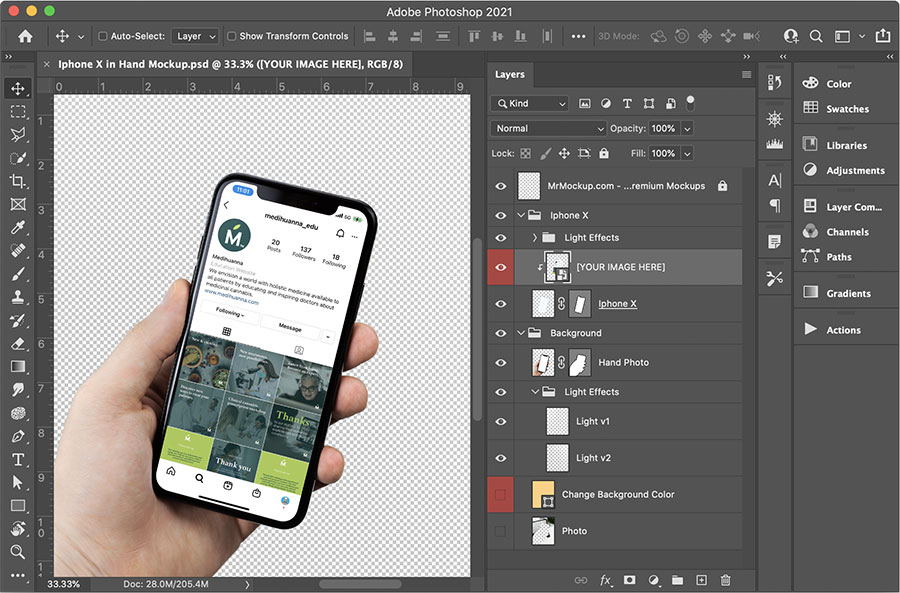Collapse the Background group
The image size is (900, 593).
521,333
